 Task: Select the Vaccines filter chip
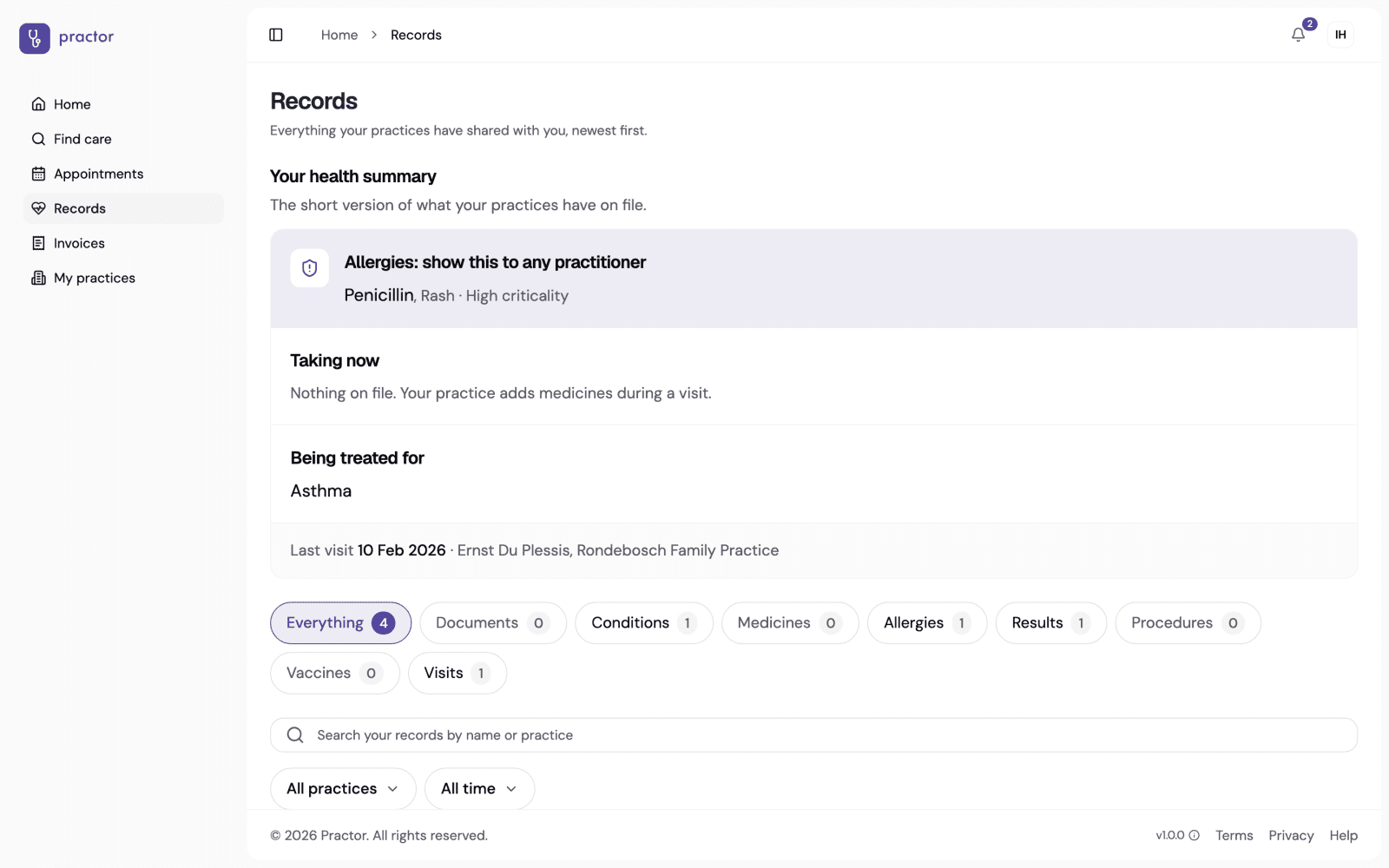coord(334,673)
